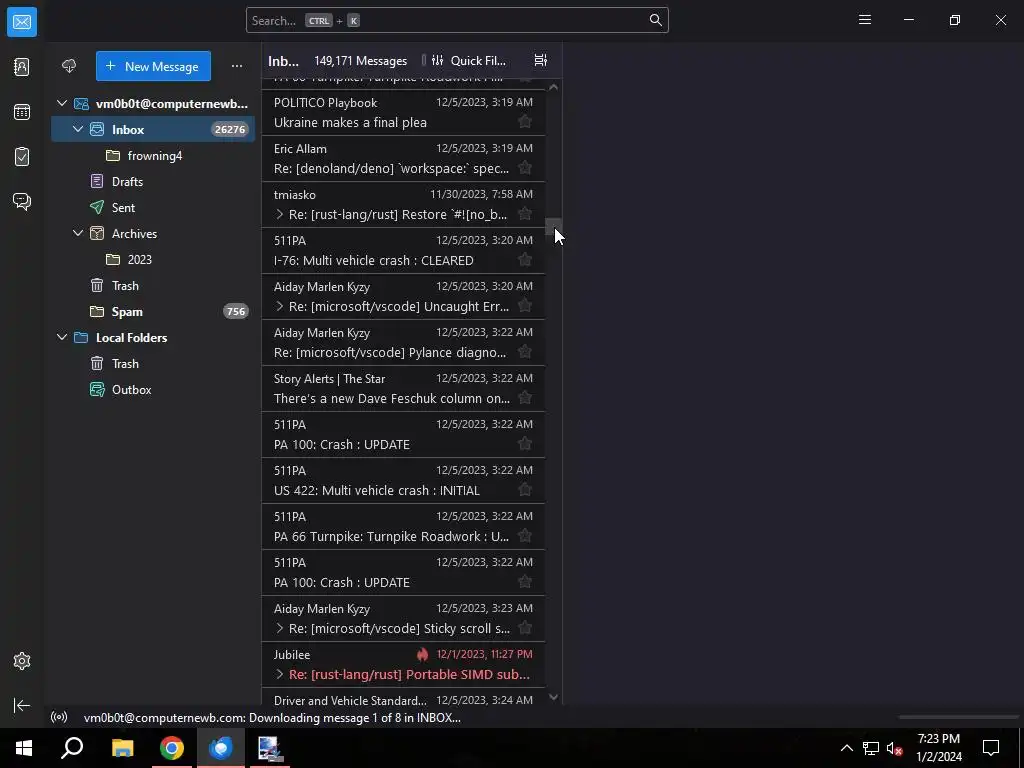Viewport: 1024px width, 768px height.
Task: Open POLITICO Playbook message
Action: [x=404, y=112]
